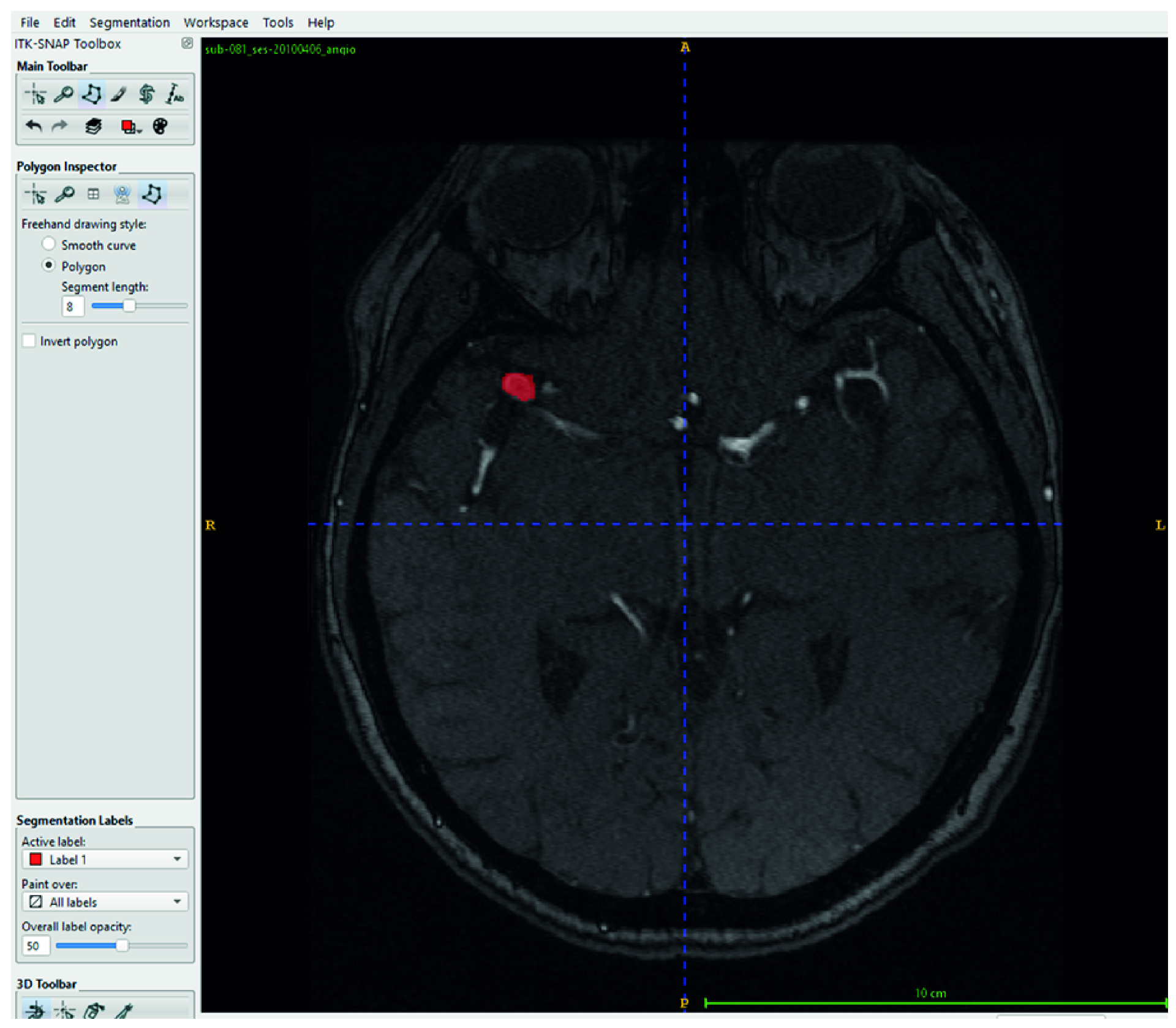Select the crosshair tool in Main Toolbar
Viewport: 1176px width, 1028px height.
click(x=36, y=94)
